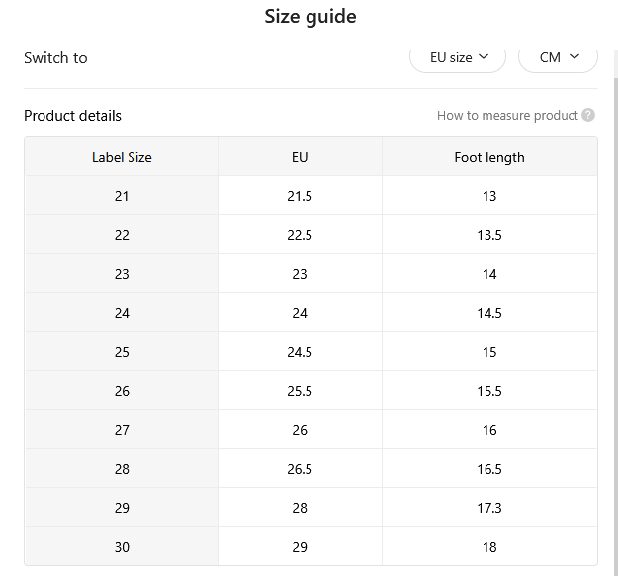
Task: Open the CM unit dropdown
Action: pos(558,58)
